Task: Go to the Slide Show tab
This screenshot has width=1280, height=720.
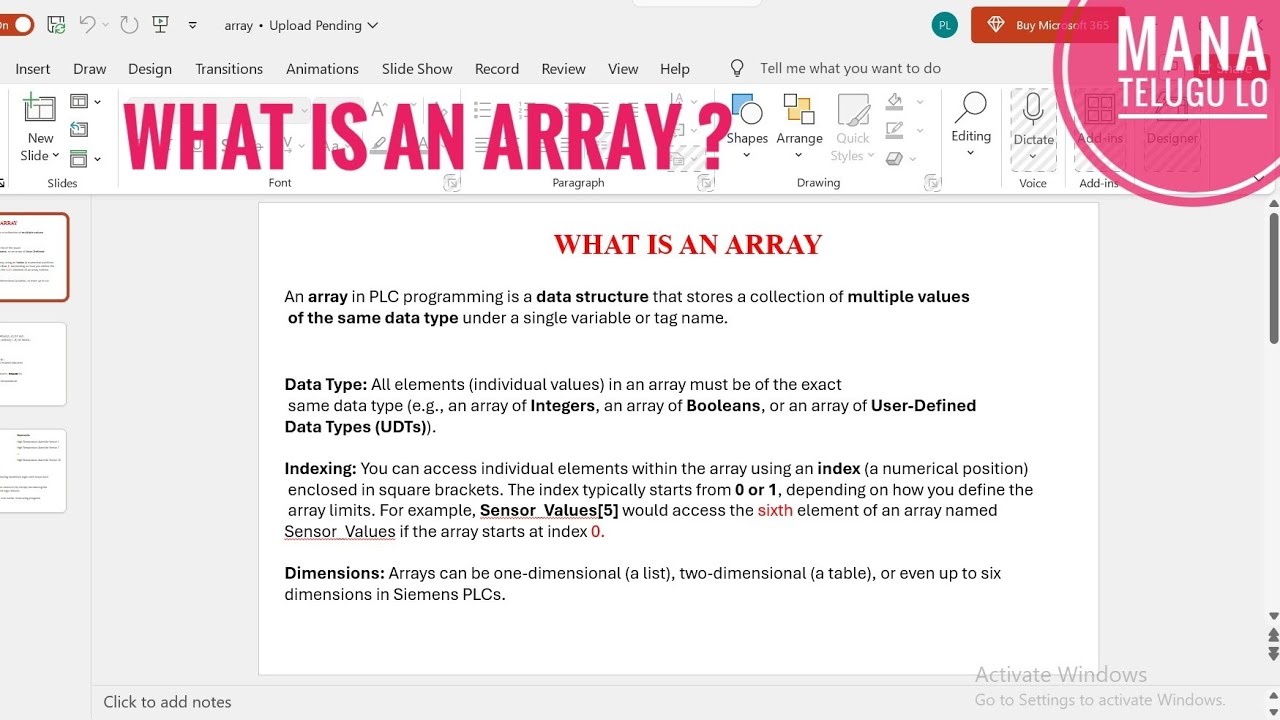Action: 417,69
